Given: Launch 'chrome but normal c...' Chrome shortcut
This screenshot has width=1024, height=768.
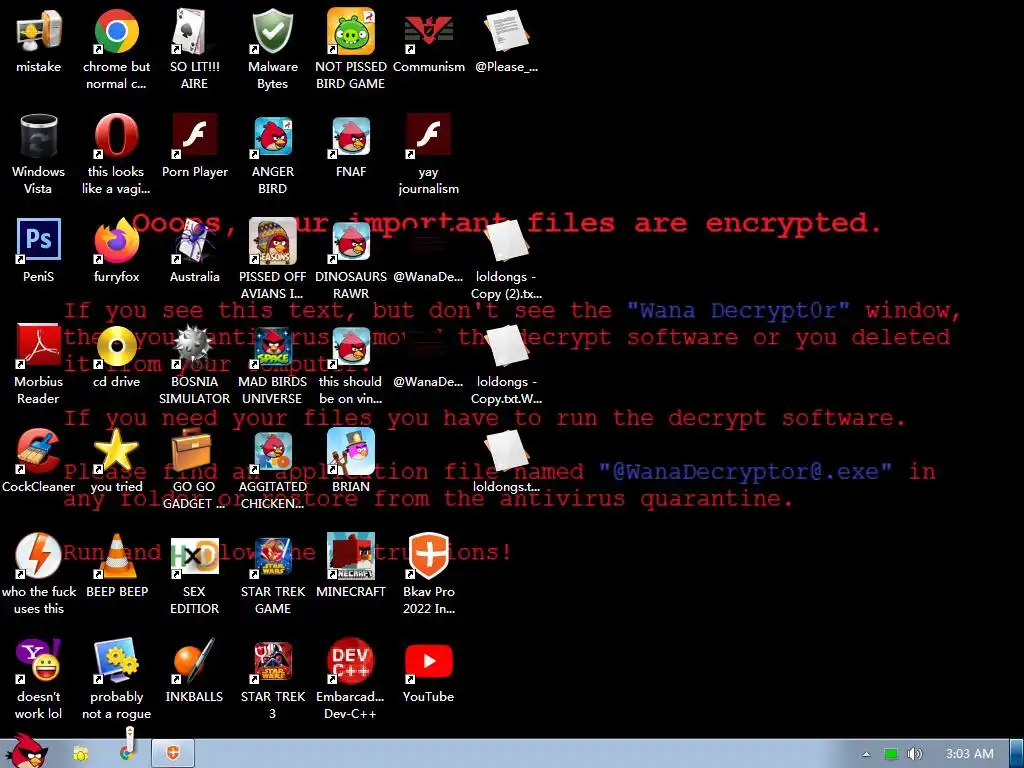Looking at the screenshot, I should pos(116,33).
